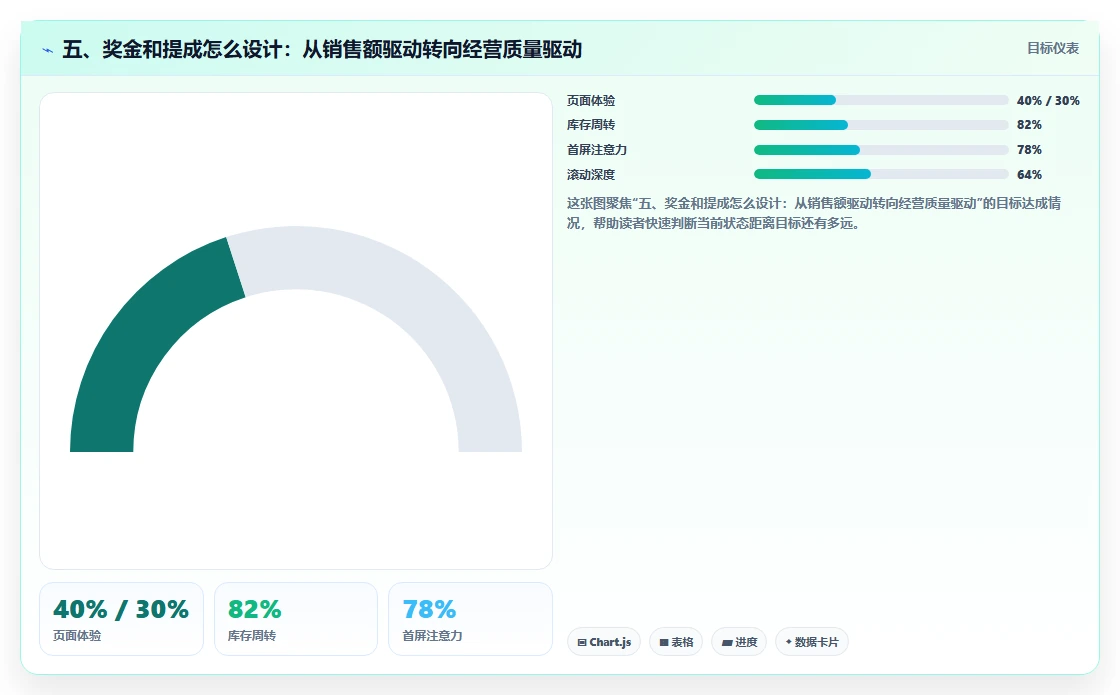
Task: Click the 库存周转 progress bar
Action: tap(881, 125)
